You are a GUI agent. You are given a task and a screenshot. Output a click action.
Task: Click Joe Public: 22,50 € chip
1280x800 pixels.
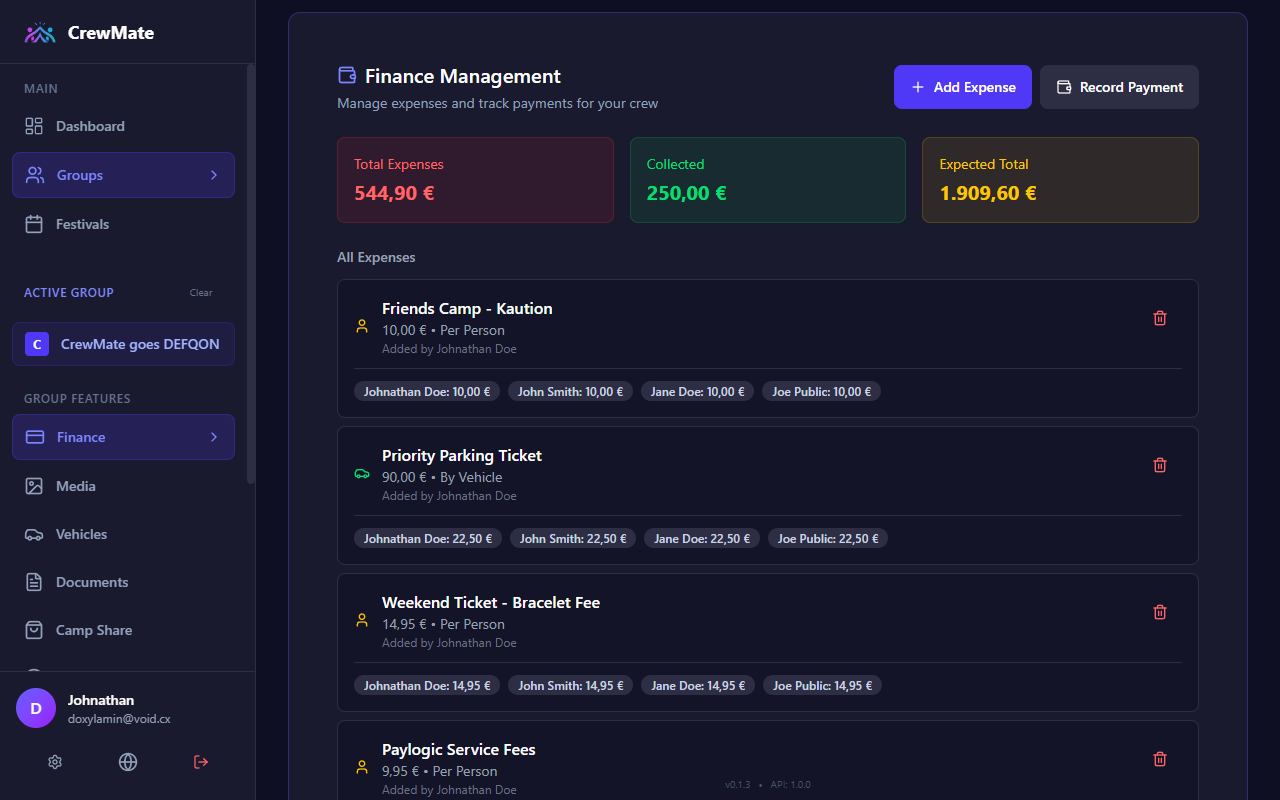tap(828, 539)
